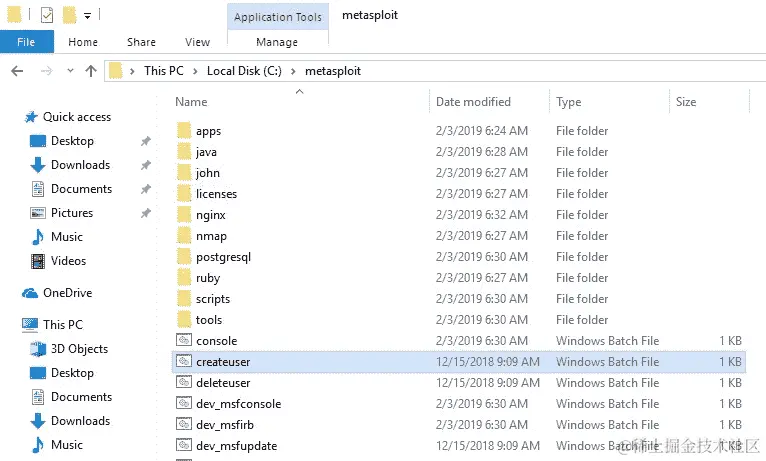Viewport: 766px width, 461px height.
Task: Expand the chevron after Local Disk (C:) in breadcrumb
Action: [293, 71]
